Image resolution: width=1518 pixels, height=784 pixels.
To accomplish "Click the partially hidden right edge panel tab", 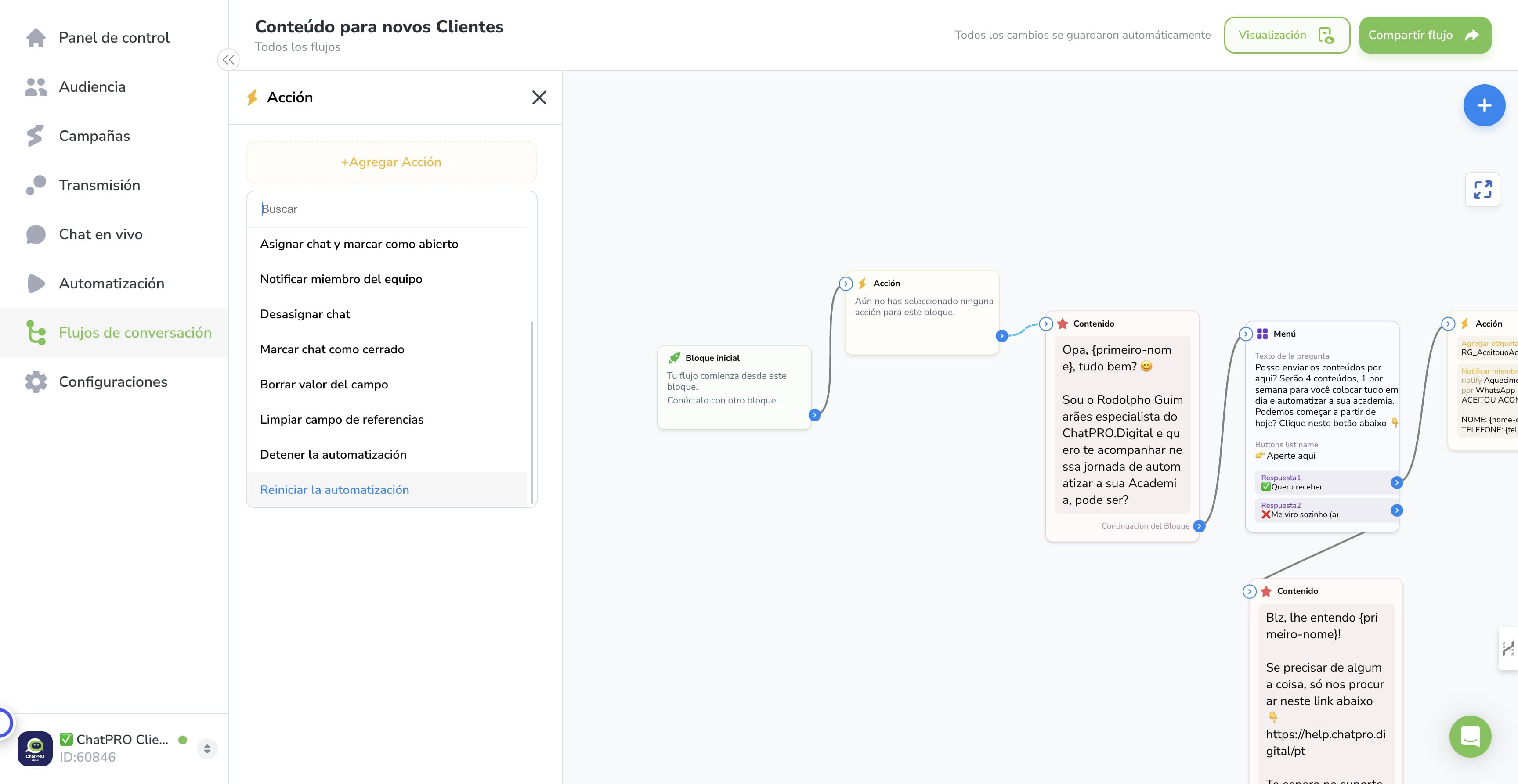I will (x=1509, y=648).
